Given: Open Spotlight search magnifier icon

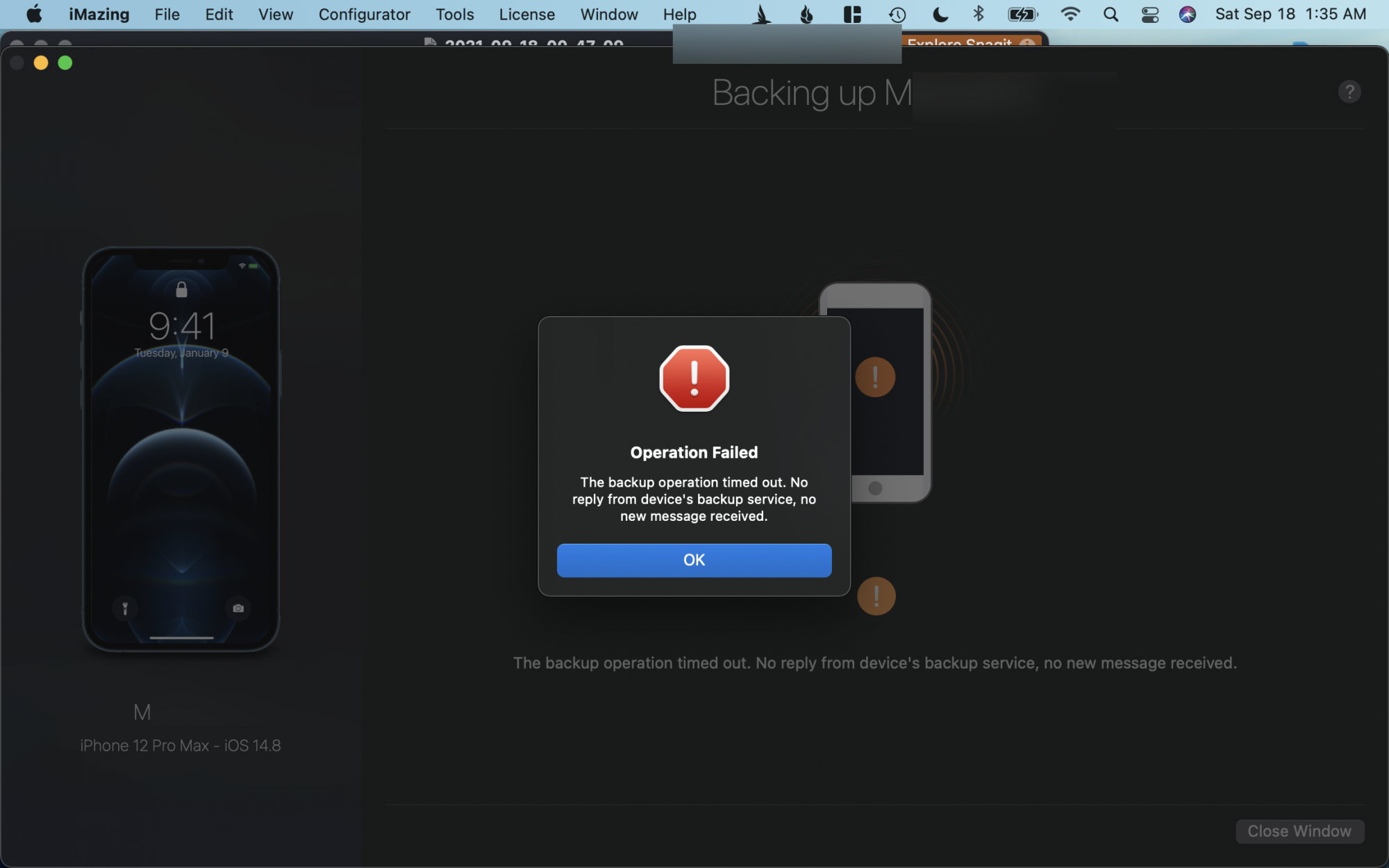Looking at the screenshot, I should tap(1111, 15).
